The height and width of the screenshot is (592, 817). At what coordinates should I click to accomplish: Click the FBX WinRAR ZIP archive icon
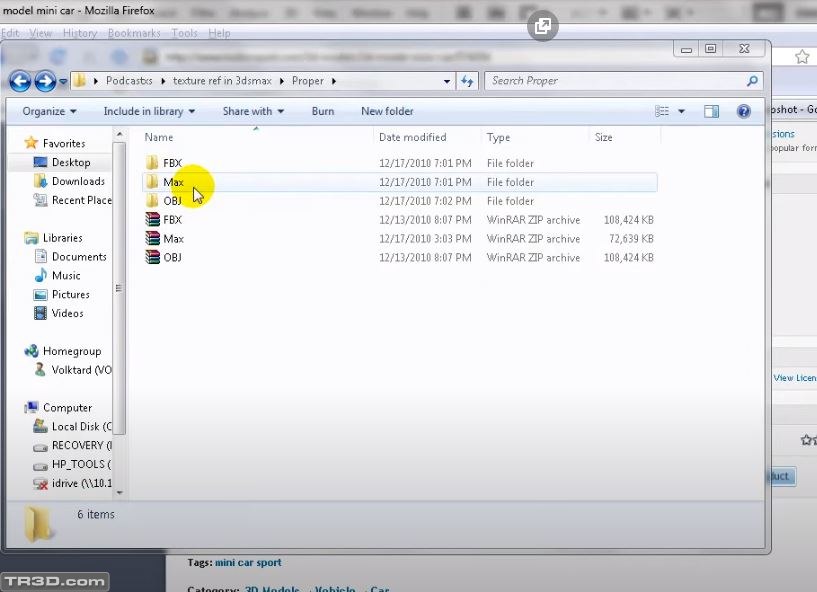(x=152, y=220)
